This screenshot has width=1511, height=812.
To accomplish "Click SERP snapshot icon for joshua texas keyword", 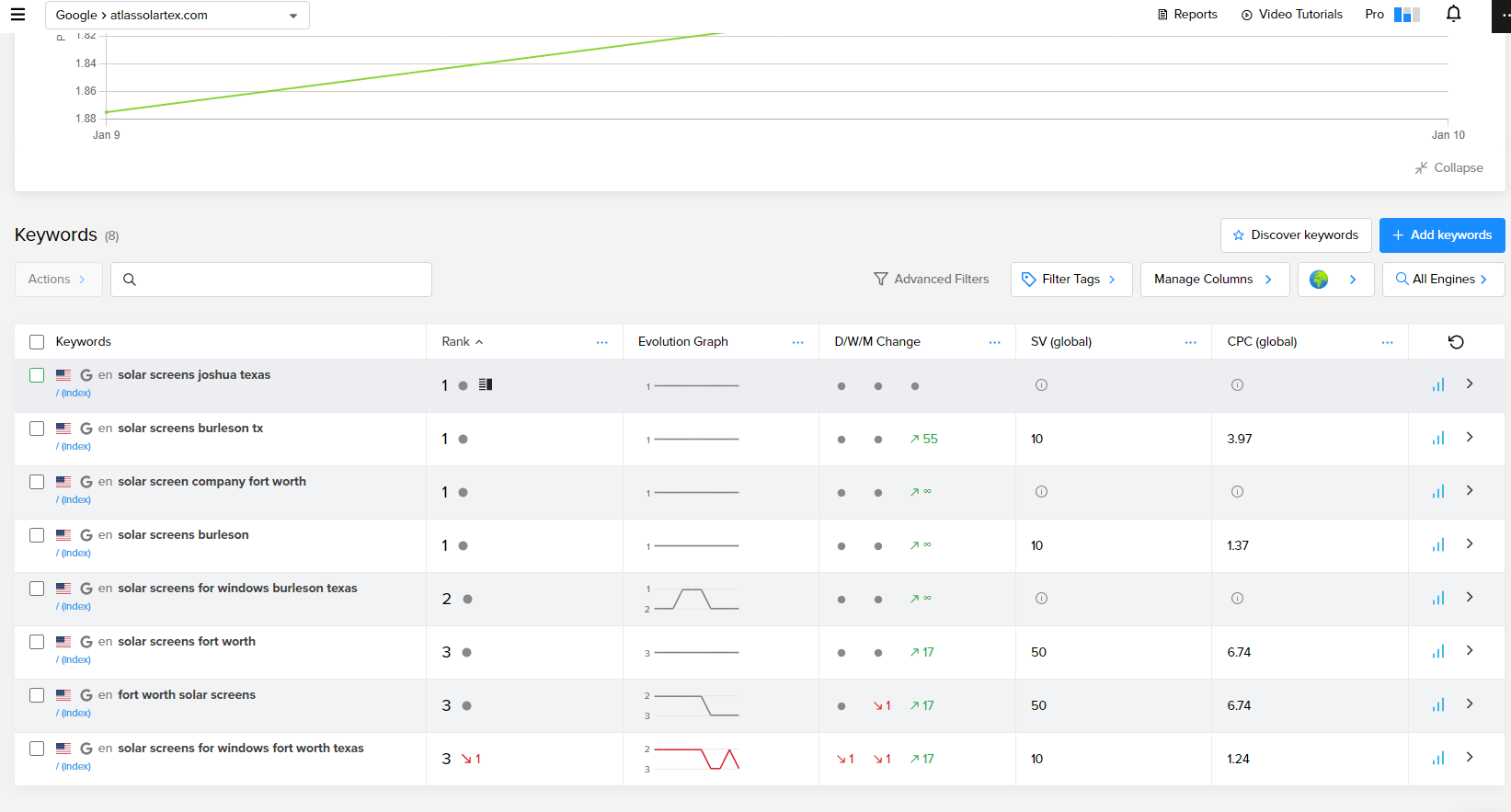I will tap(486, 385).
